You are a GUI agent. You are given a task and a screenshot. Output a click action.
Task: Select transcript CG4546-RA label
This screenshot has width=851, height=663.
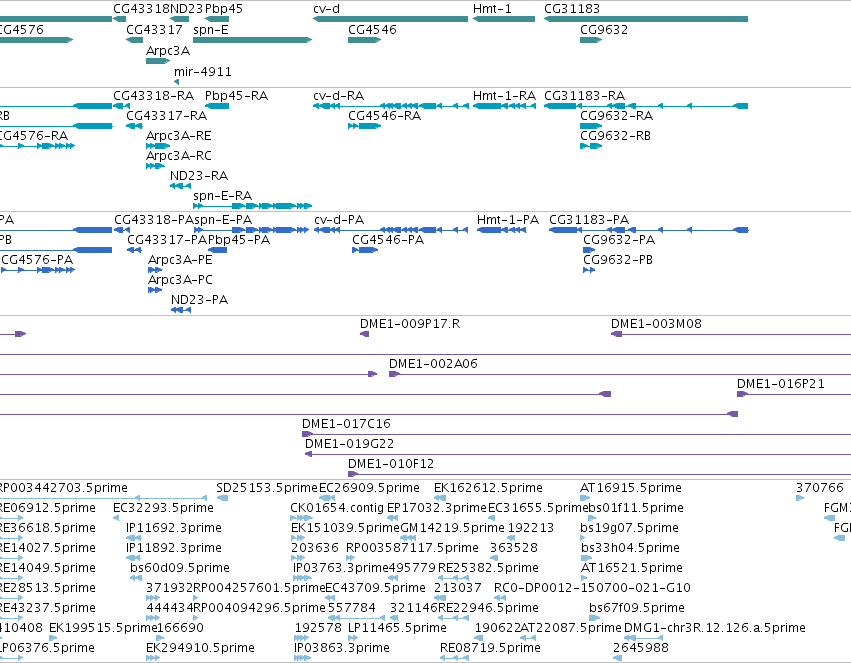(x=384, y=116)
